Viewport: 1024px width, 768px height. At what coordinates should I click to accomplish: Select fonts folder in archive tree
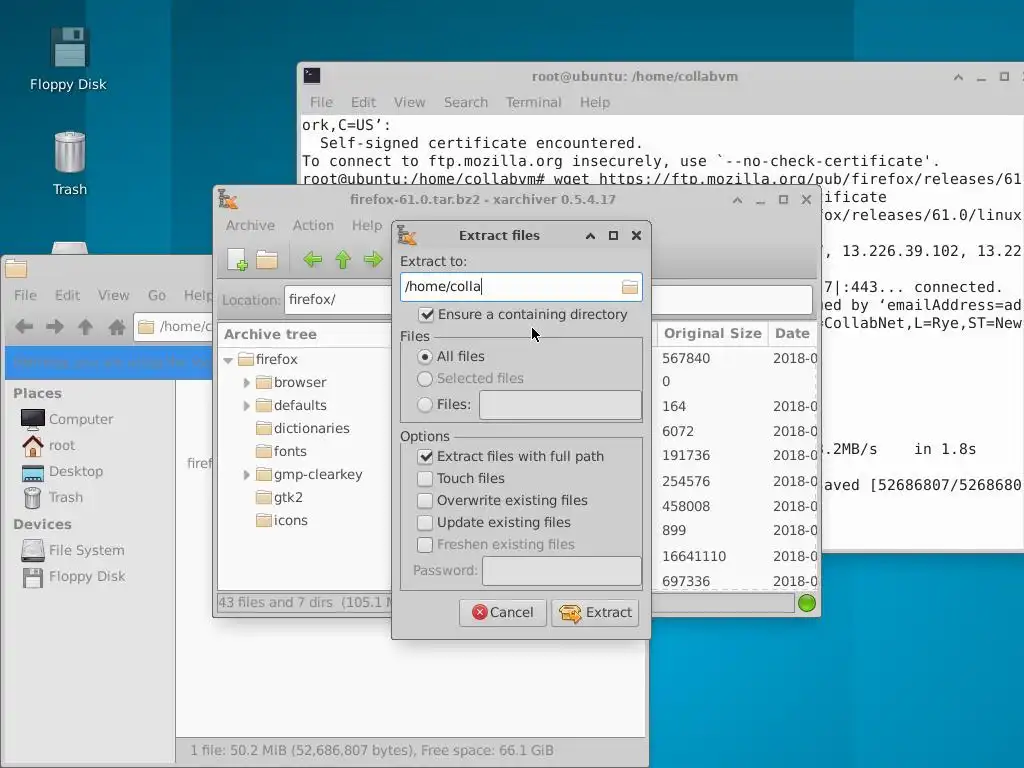(281, 451)
